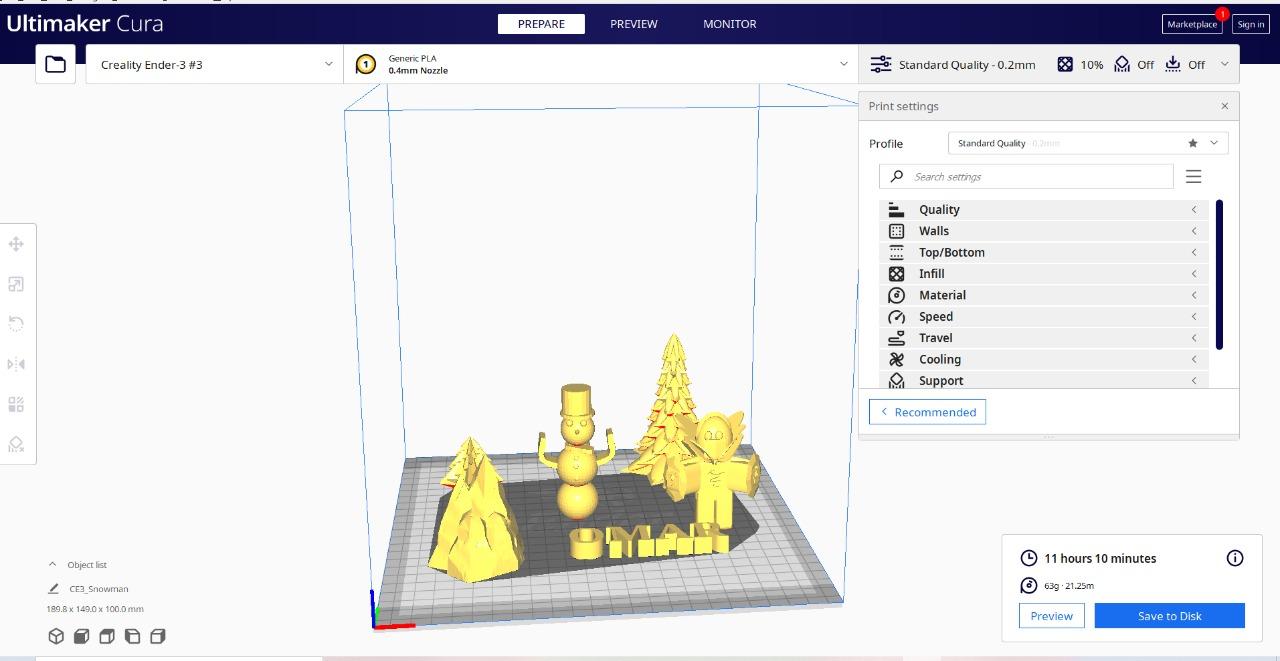The width and height of the screenshot is (1280, 661).
Task: Click the Preview button near Save
Action: [x=1052, y=616]
